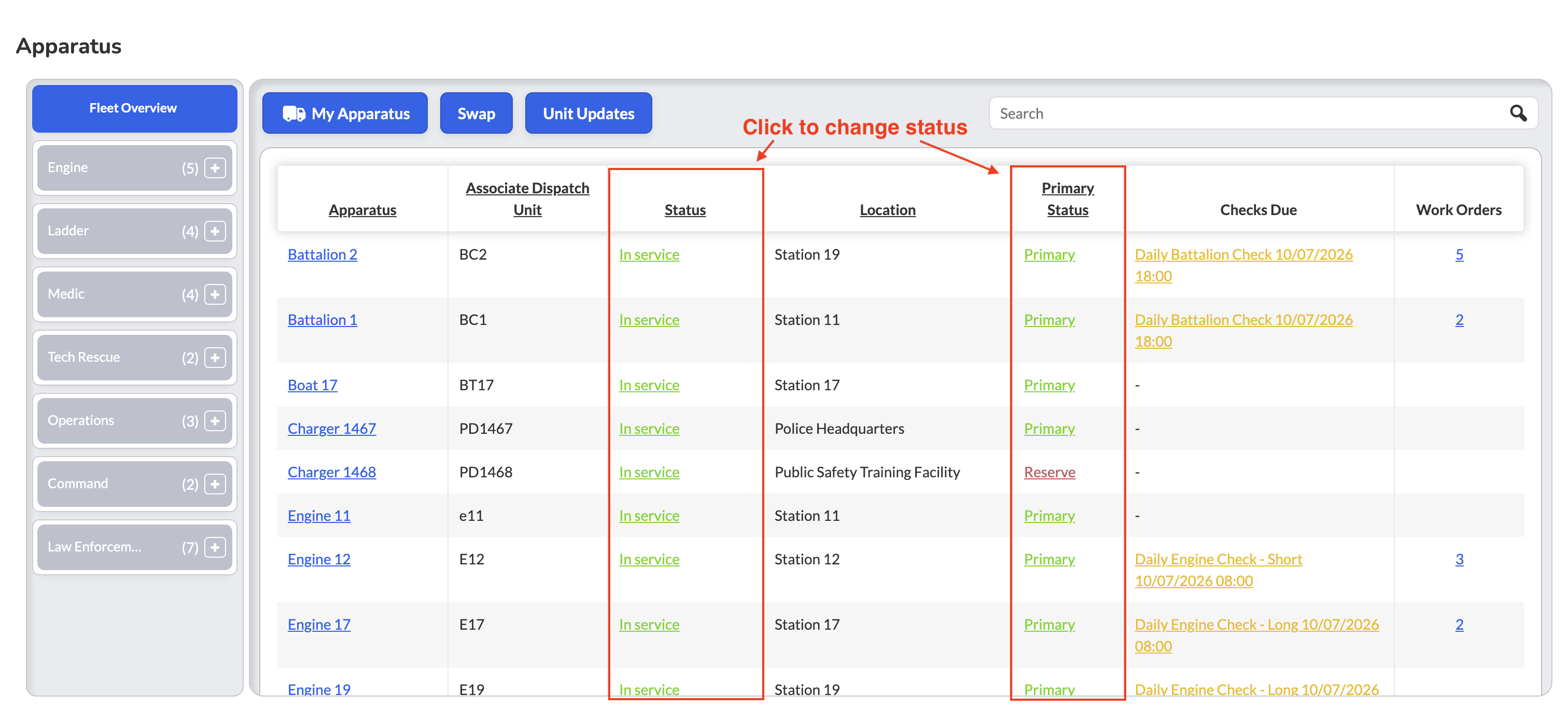
Task: Open Unit Updates
Action: (x=588, y=113)
